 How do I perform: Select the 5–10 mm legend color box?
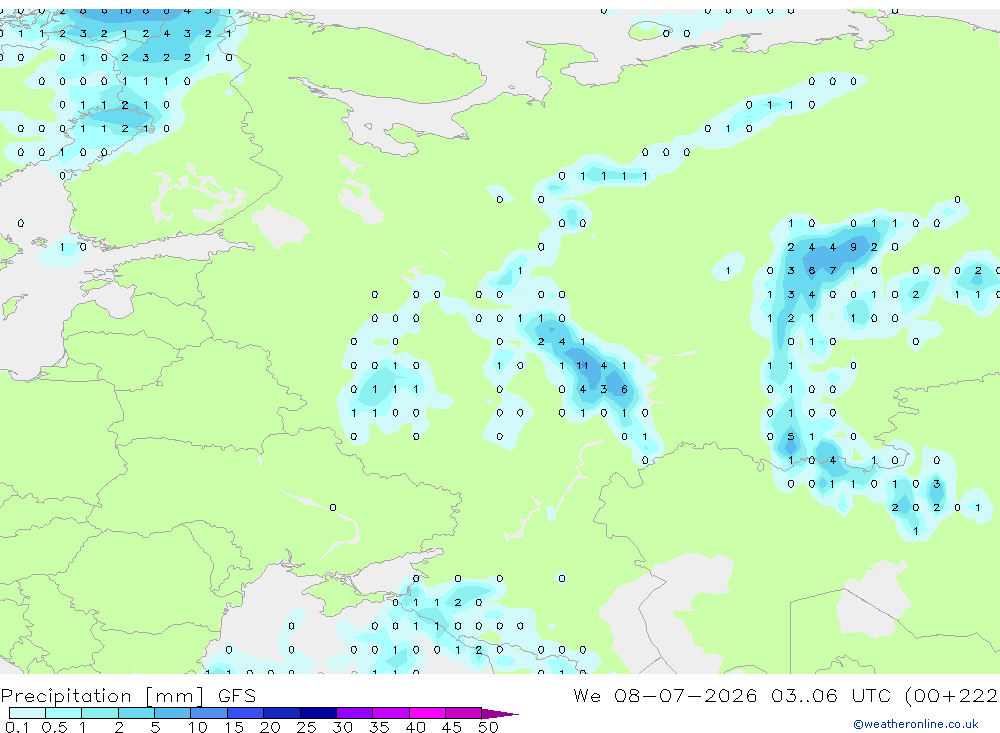coord(172,713)
